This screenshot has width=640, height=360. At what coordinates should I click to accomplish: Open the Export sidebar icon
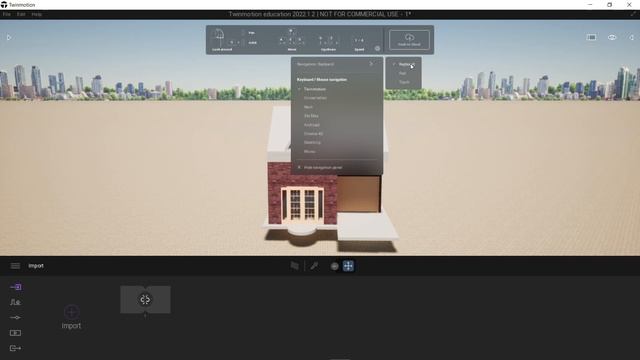tap(16, 348)
